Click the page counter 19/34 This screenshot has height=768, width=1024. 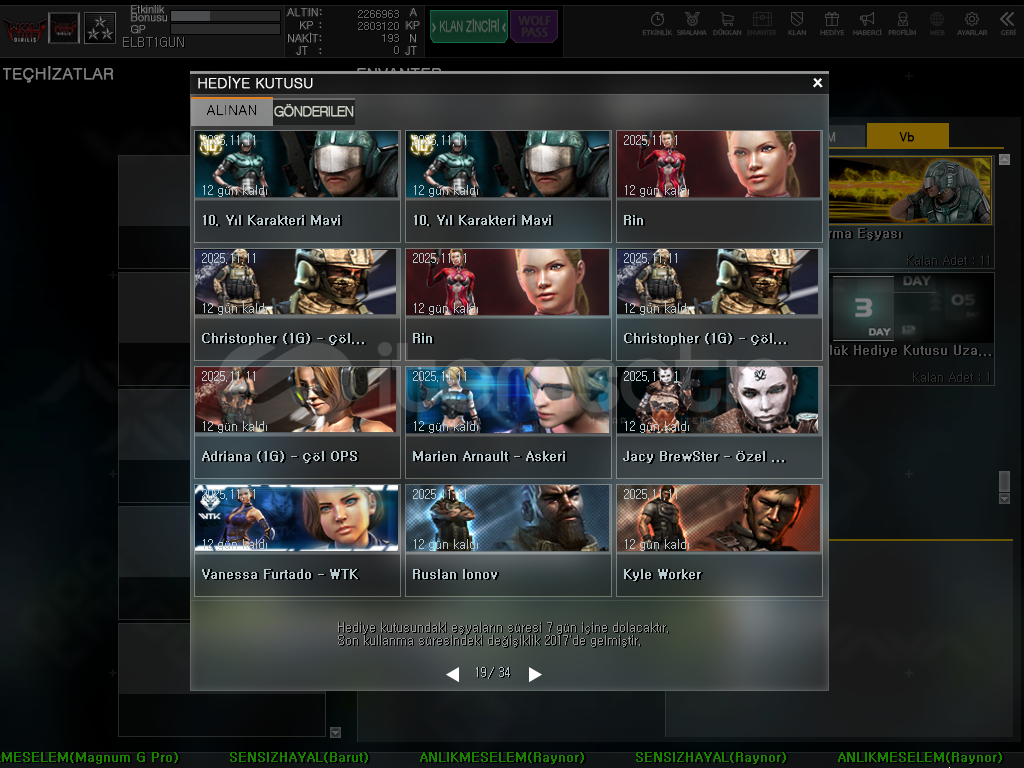click(492, 673)
